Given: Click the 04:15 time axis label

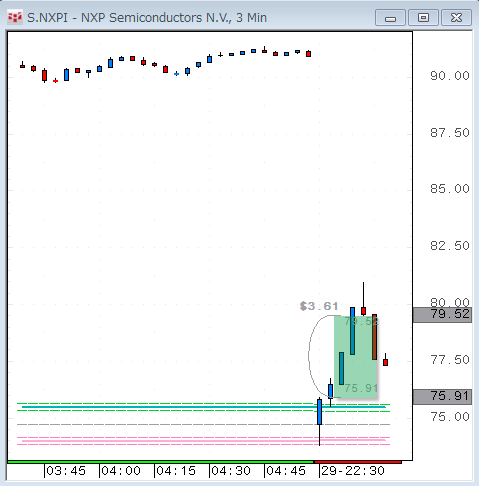Looking at the screenshot, I should [x=176, y=471].
